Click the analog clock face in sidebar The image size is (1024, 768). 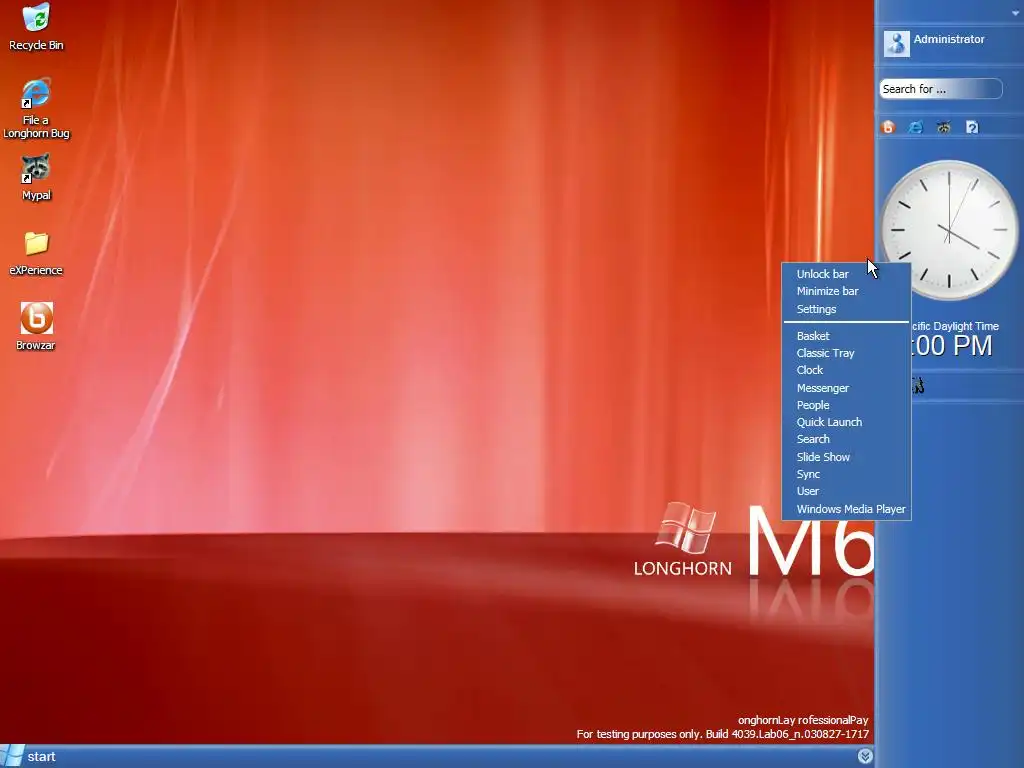949,230
